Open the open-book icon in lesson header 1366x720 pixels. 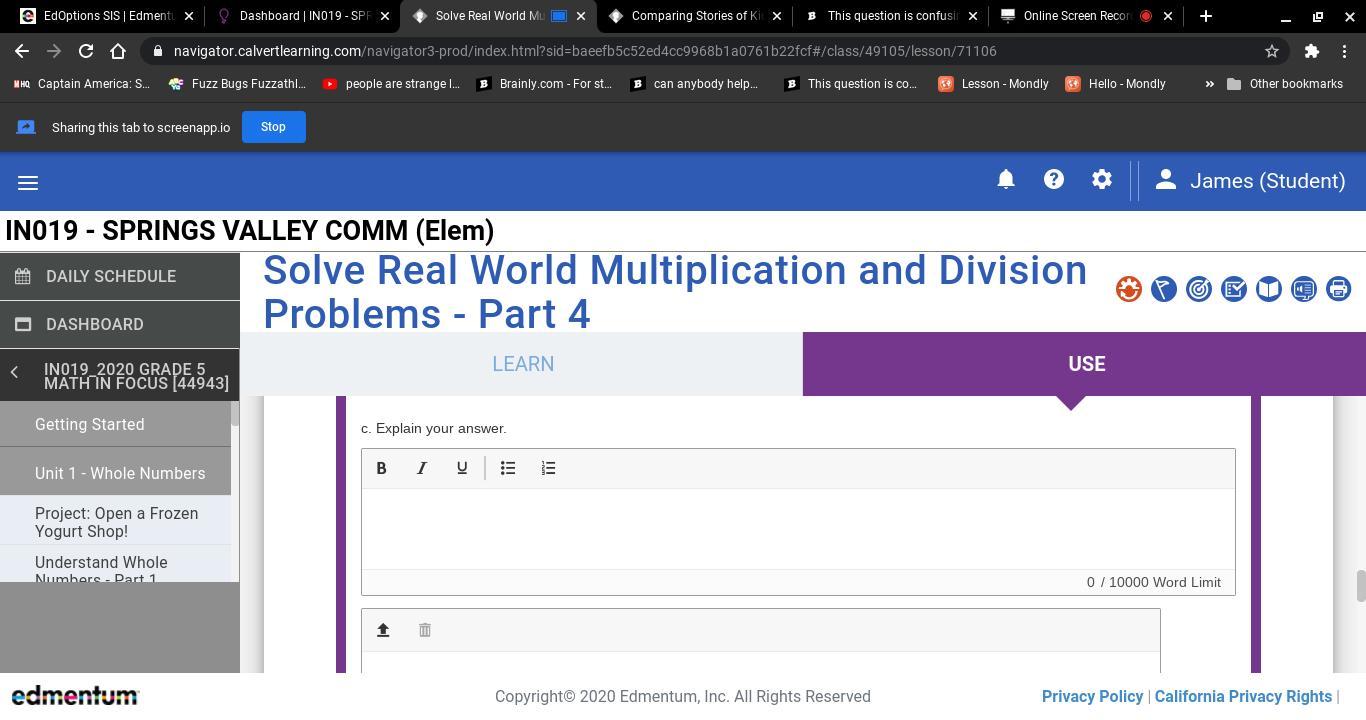[x=1268, y=289]
